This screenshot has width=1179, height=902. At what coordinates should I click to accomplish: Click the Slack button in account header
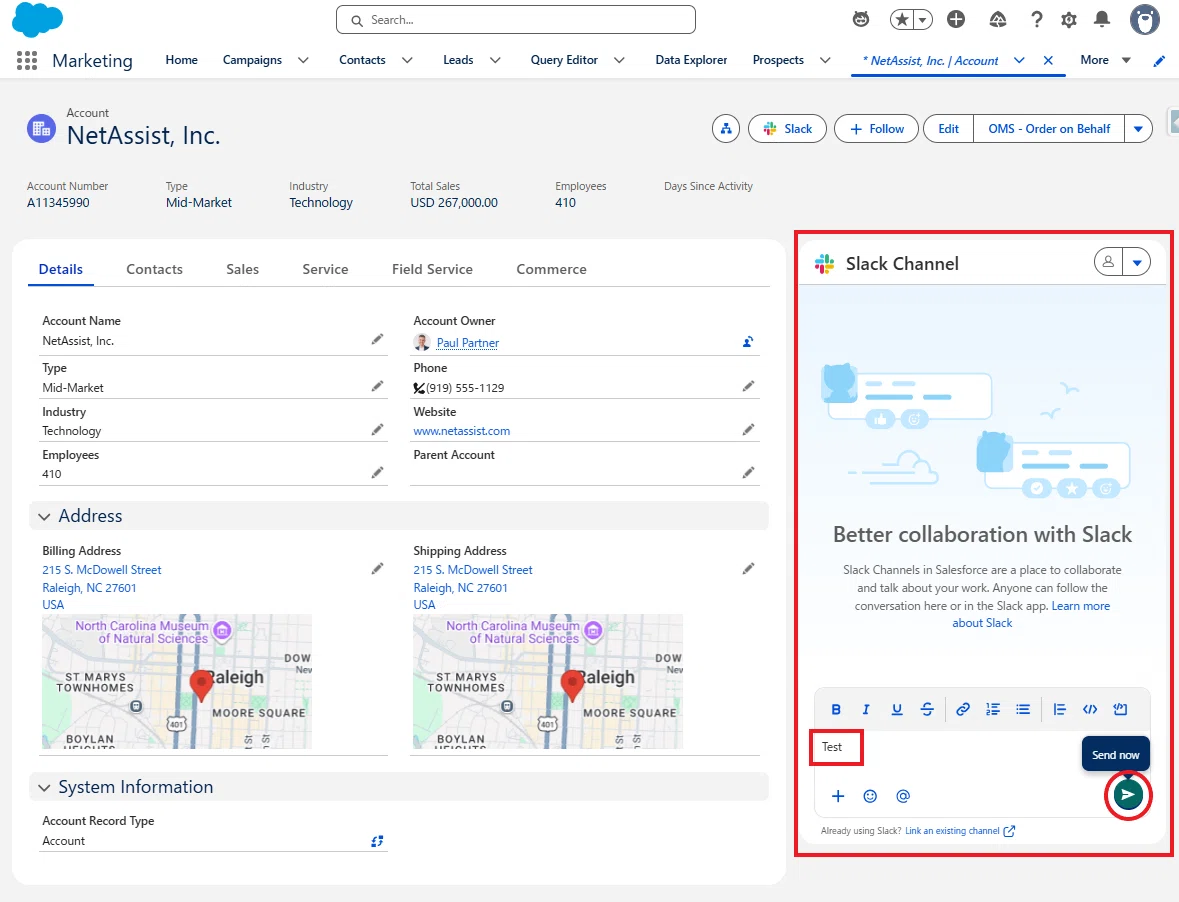[787, 129]
